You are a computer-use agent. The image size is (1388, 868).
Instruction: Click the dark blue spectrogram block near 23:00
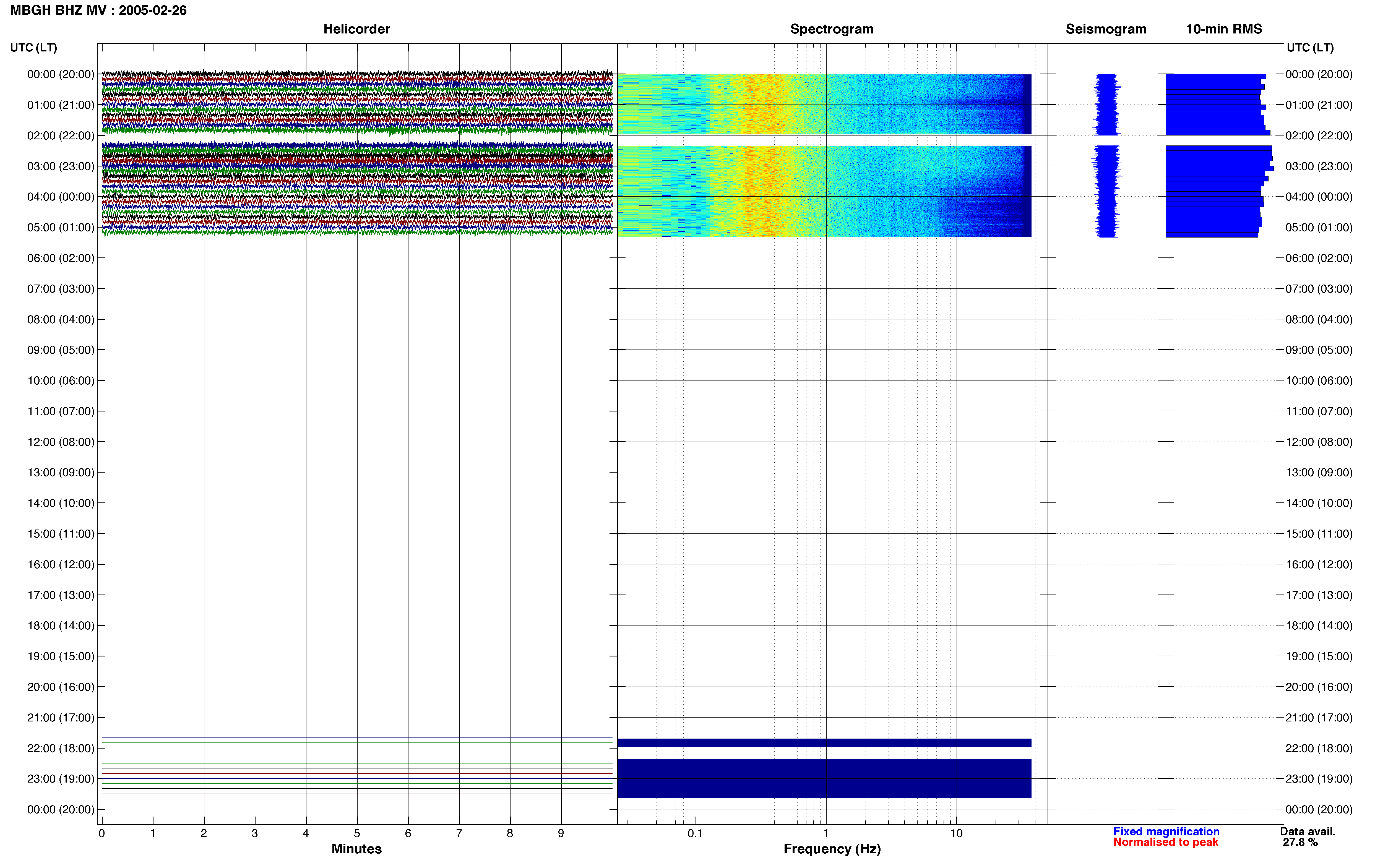pyautogui.click(x=824, y=778)
